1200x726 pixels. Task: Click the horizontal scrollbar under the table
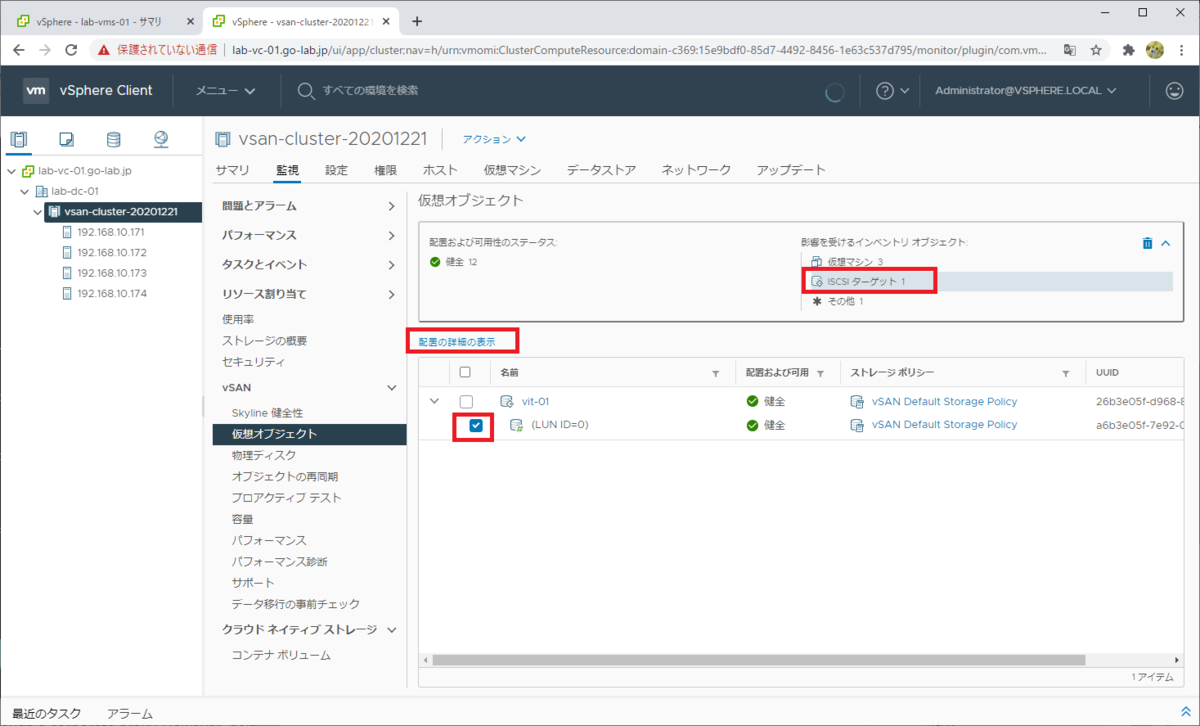point(759,660)
